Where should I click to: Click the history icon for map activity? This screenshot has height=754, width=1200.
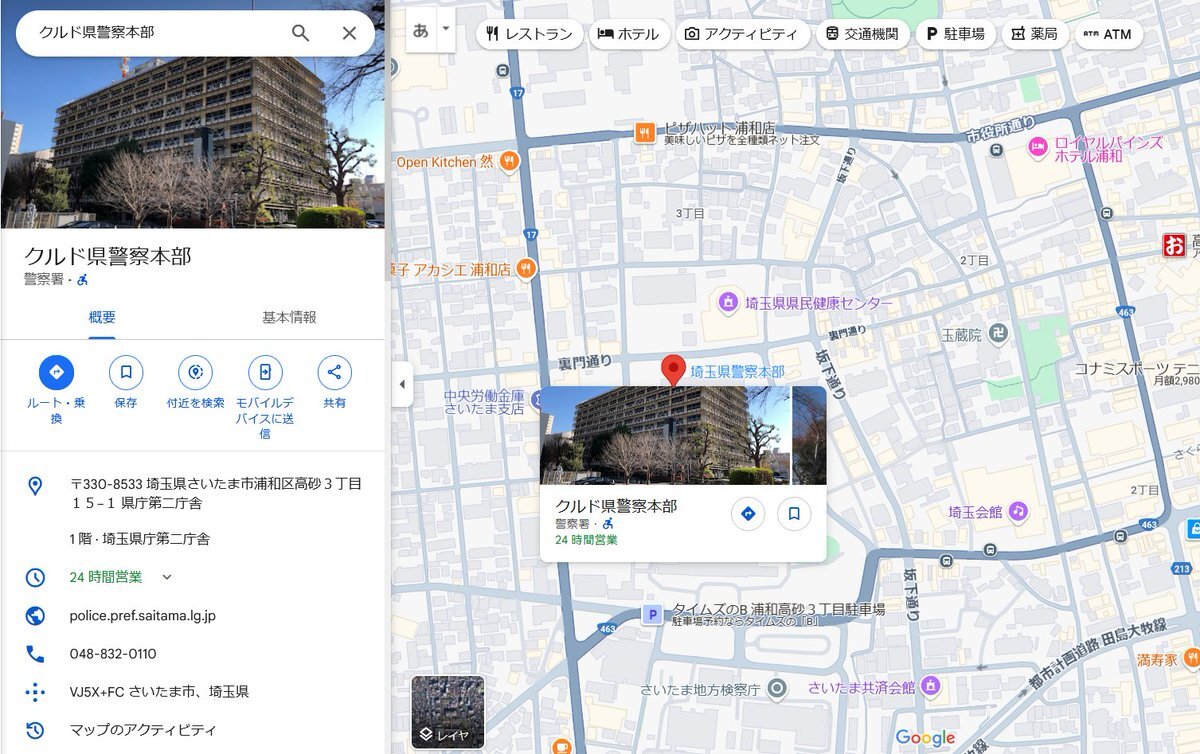tap(35, 730)
